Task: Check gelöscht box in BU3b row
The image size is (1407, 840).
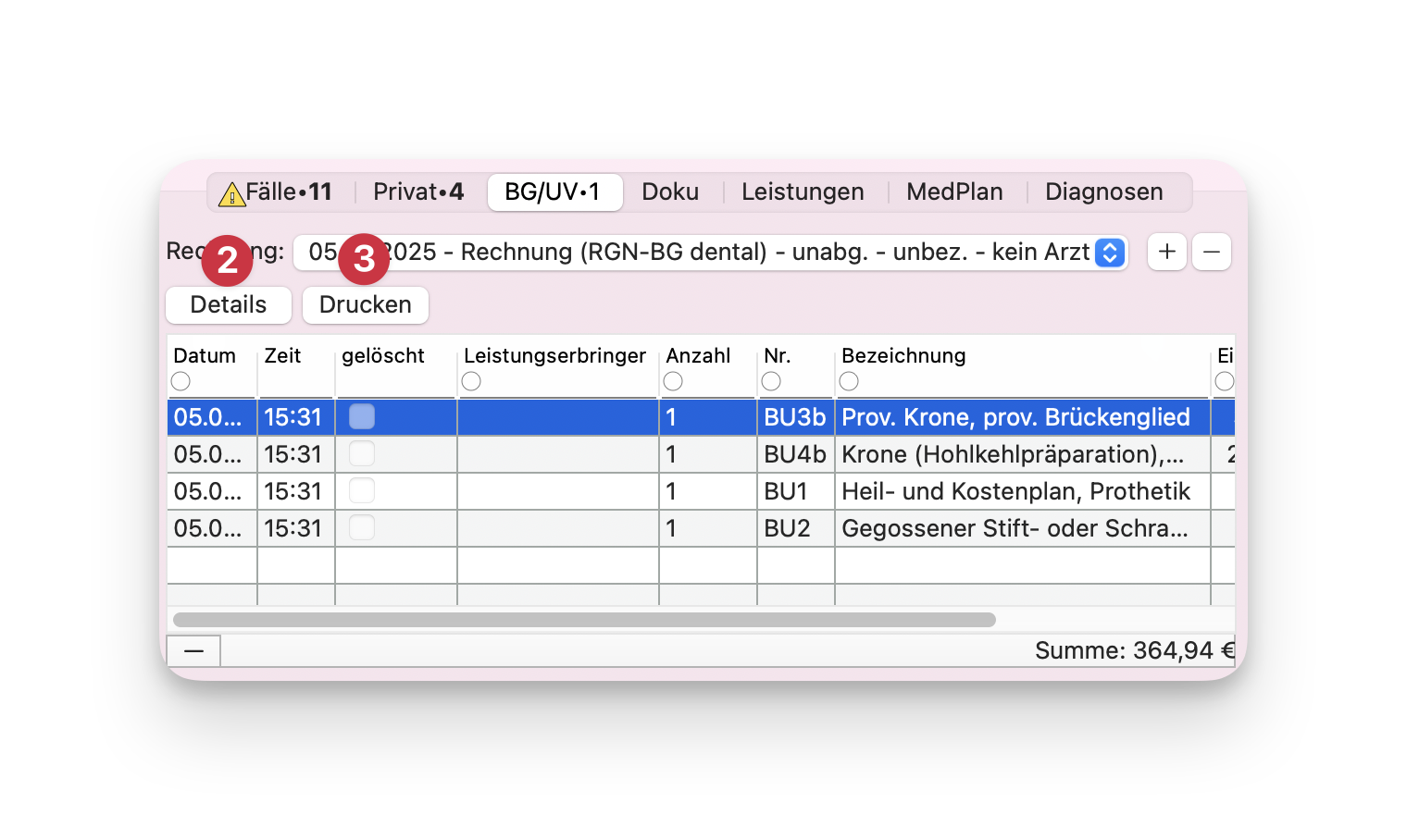Action: (x=362, y=417)
